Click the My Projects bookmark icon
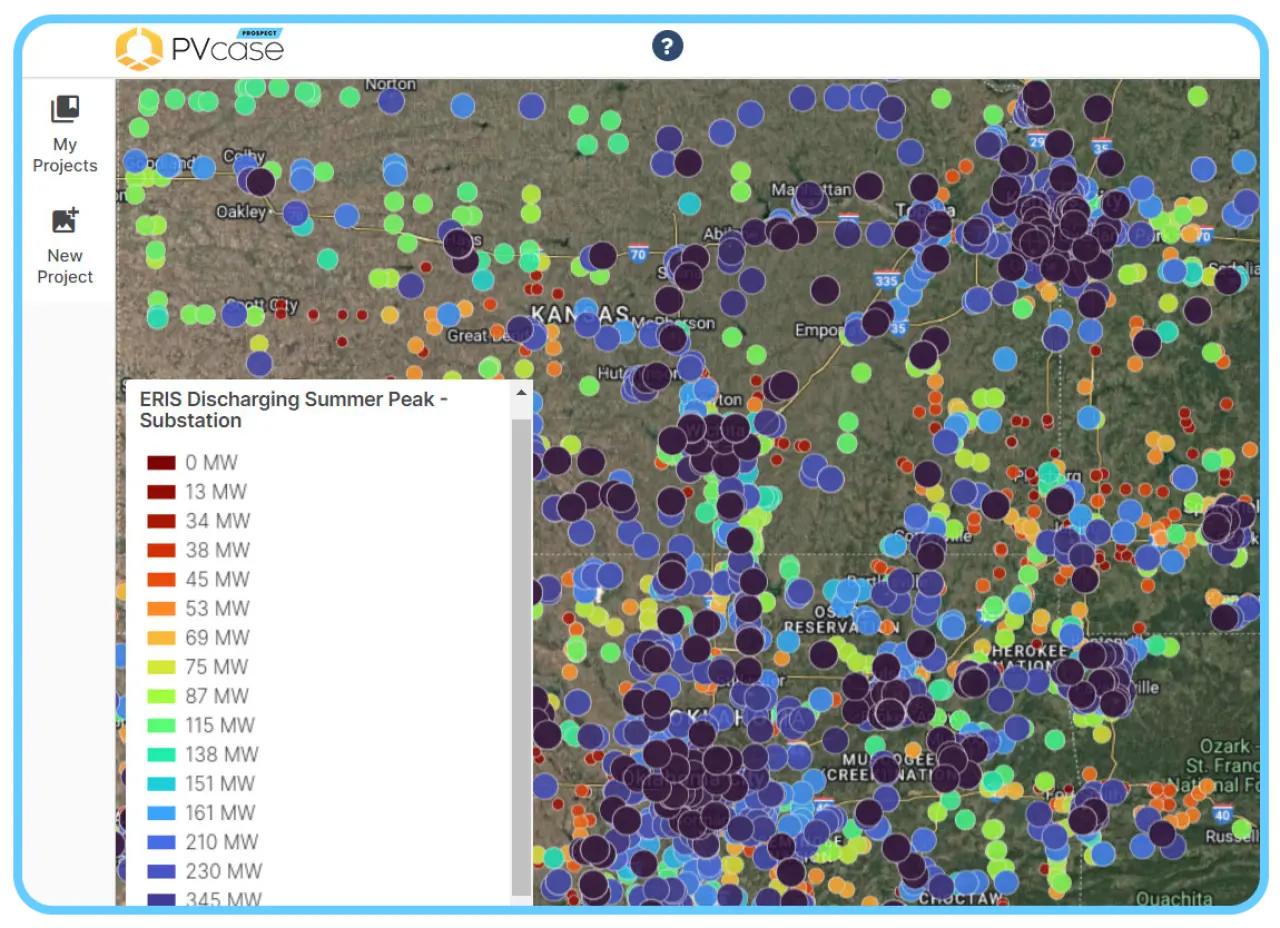 pos(65,109)
